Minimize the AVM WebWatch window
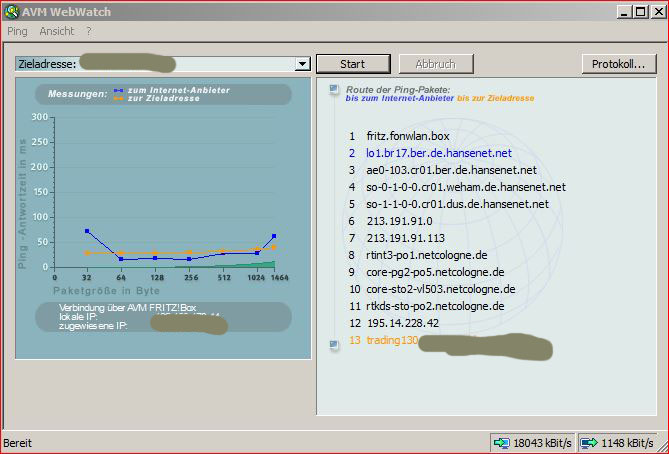 (x=624, y=12)
